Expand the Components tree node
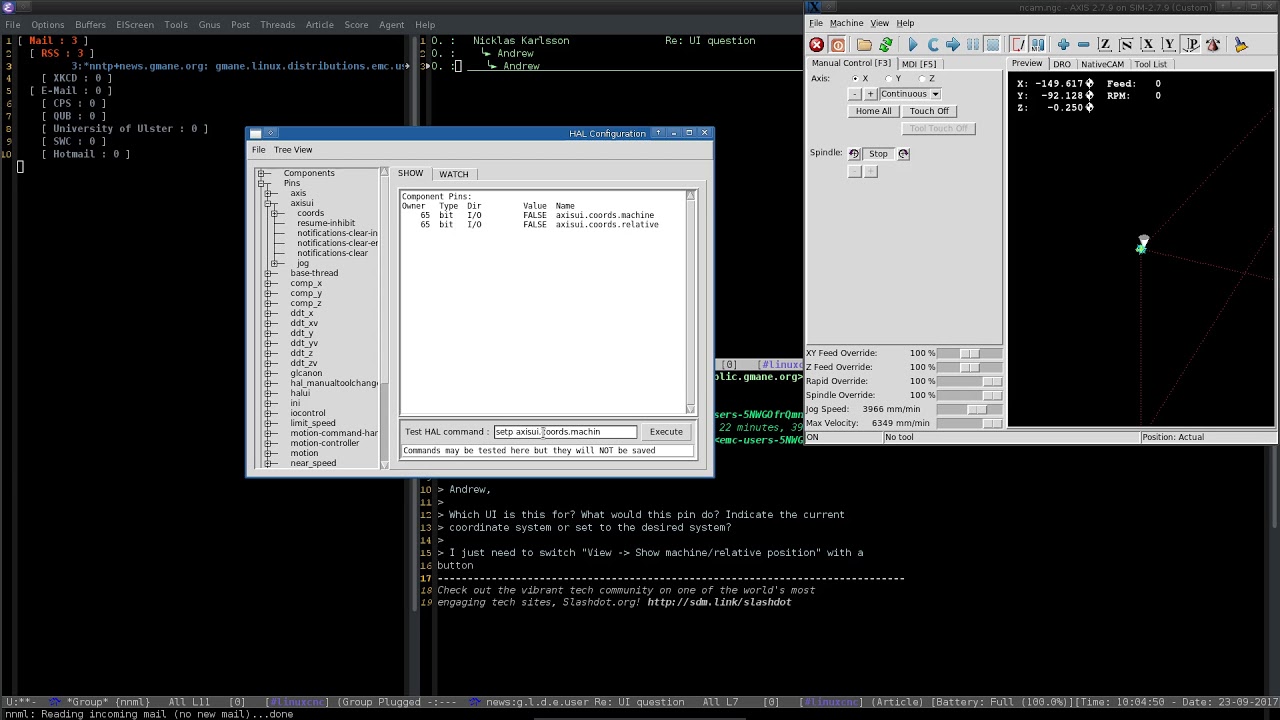This screenshot has height=720, width=1280. (x=262, y=173)
